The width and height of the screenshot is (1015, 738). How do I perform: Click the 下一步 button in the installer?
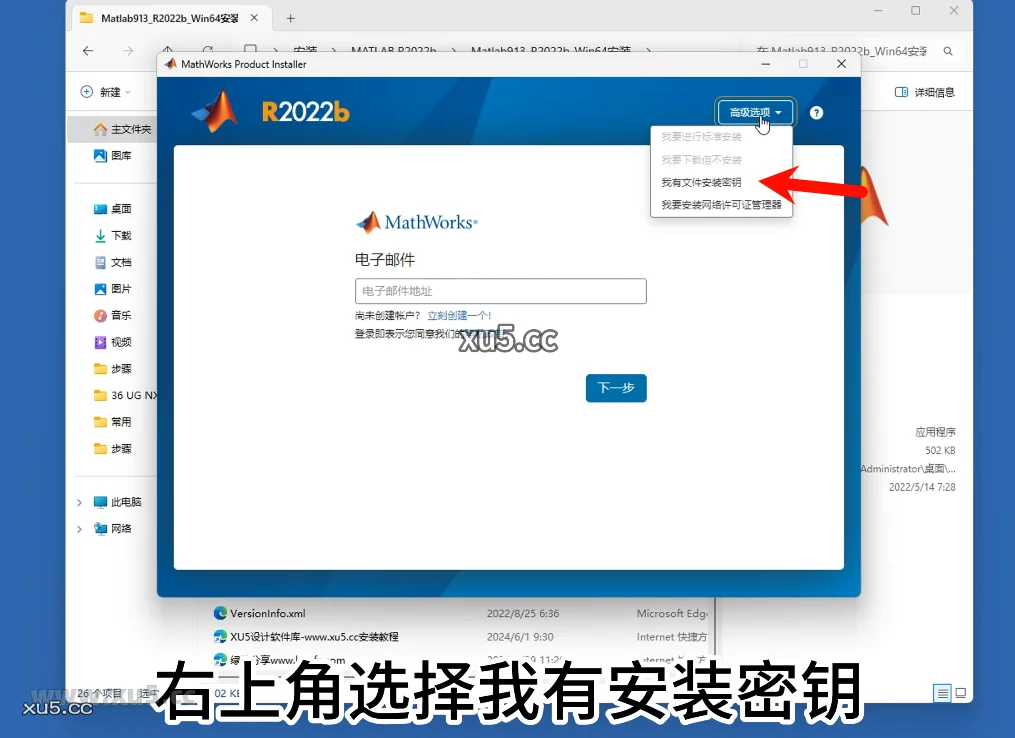pos(616,389)
